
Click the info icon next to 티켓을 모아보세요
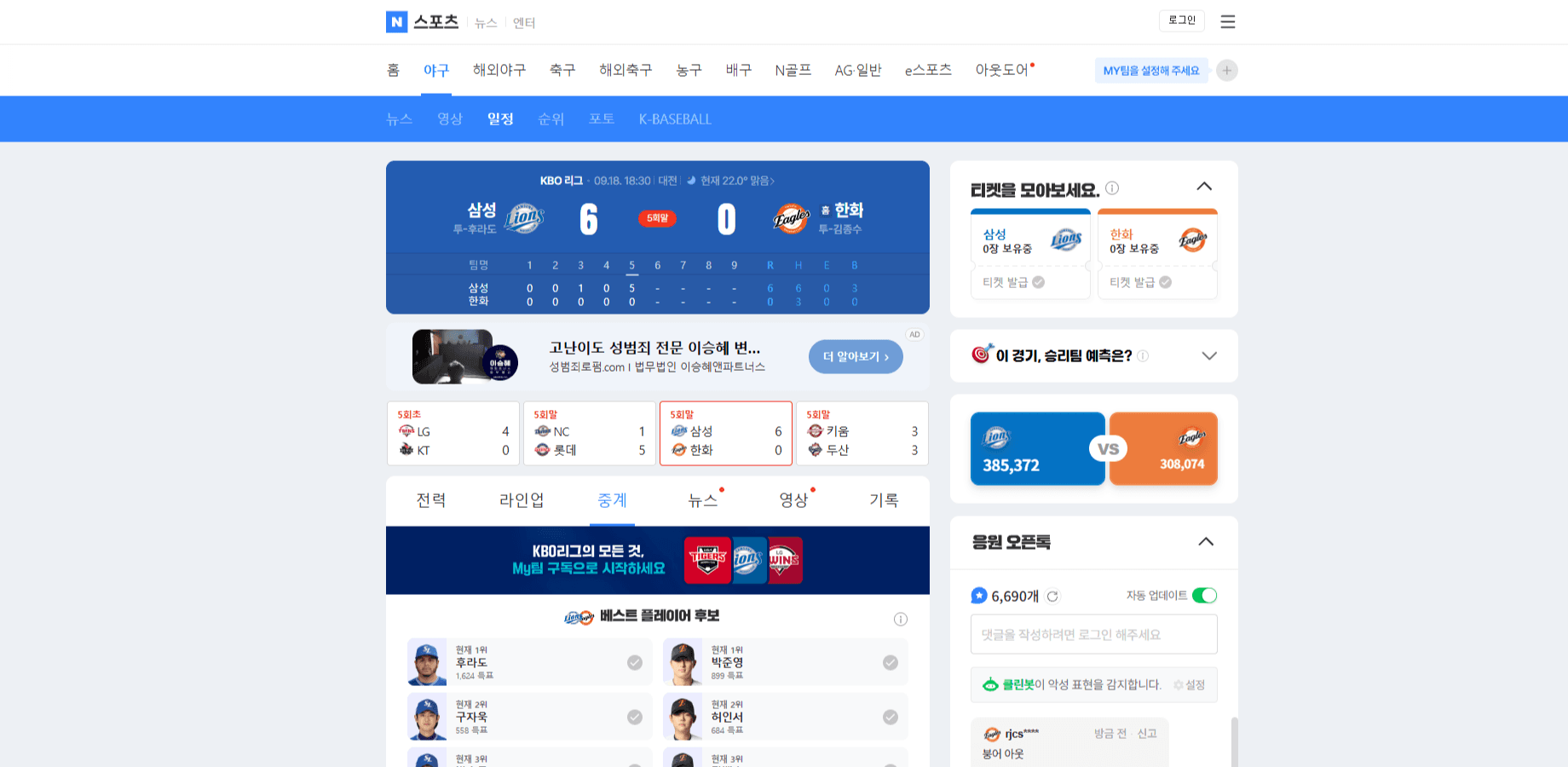[x=1112, y=188]
